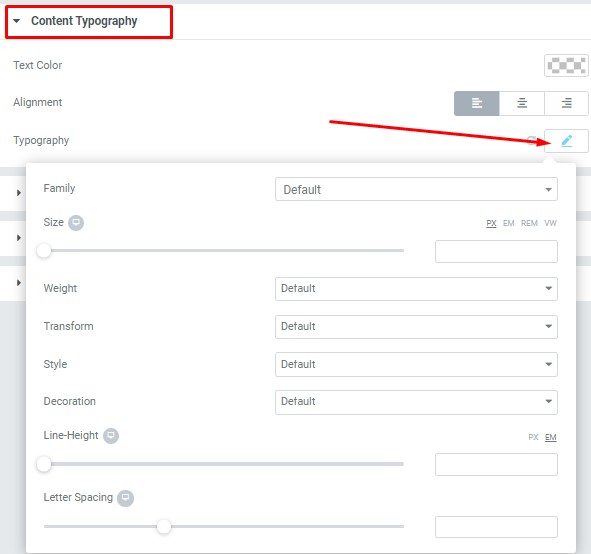Open the Decoration dropdown
This screenshot has width=591, height=554.
pyautogui.click(x=416, y=402)
